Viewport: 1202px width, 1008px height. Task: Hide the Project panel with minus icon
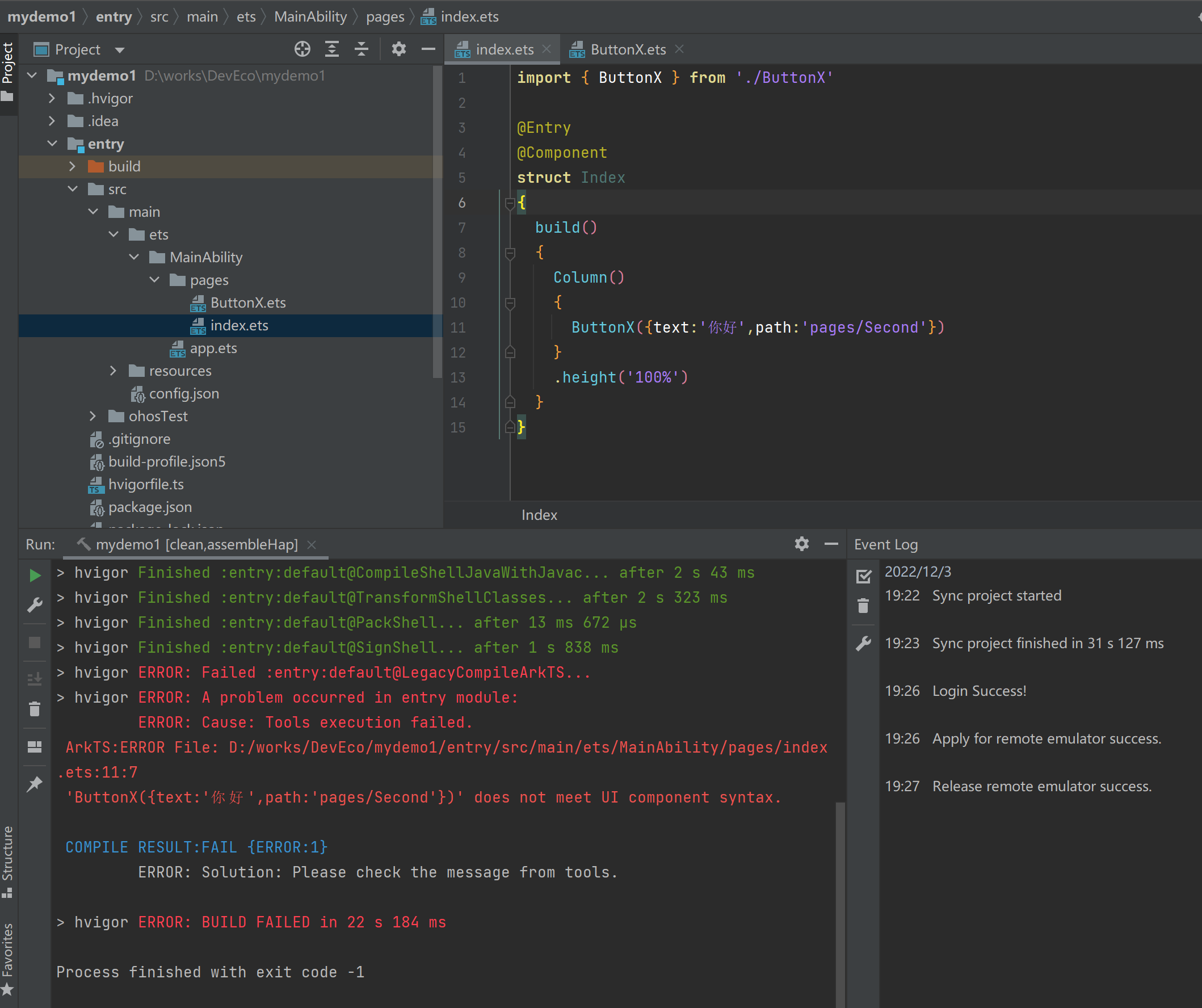point(428,49)
